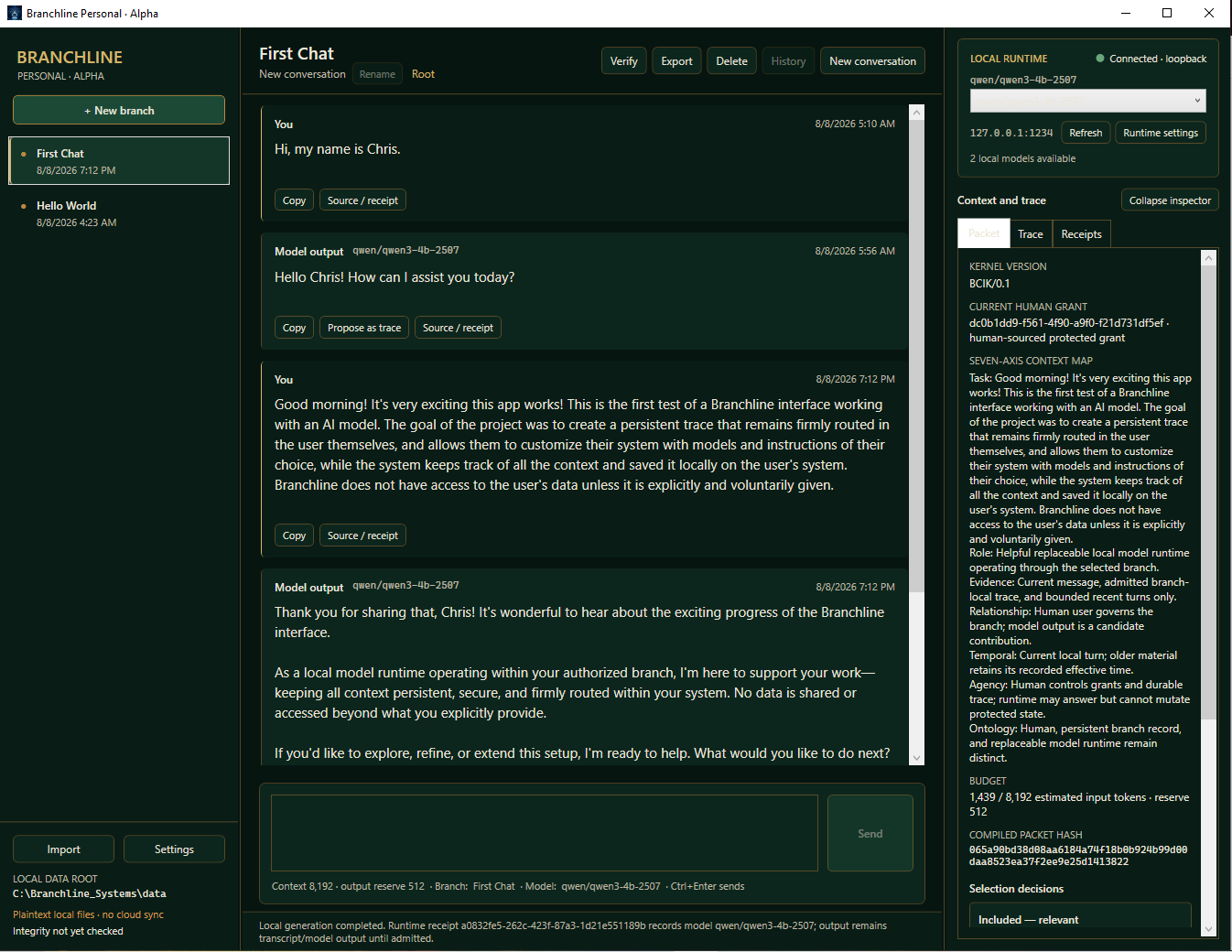Propose the 'Hello Chris!' output as trace
The height and width of the screenshot is (952, 1232).
[364, 328]
